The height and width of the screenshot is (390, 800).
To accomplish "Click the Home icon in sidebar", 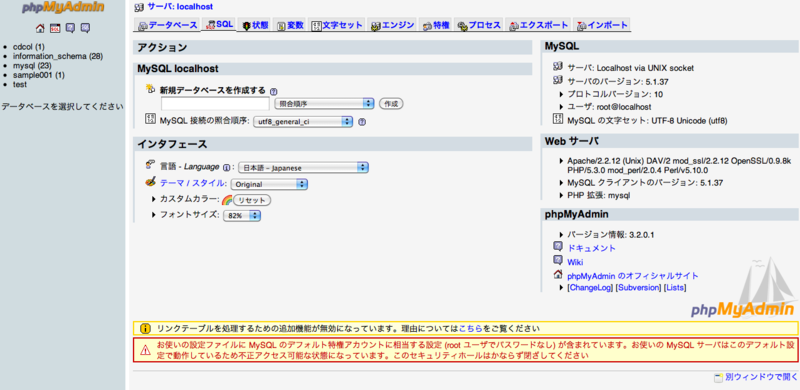I will [x=40, y=28].
